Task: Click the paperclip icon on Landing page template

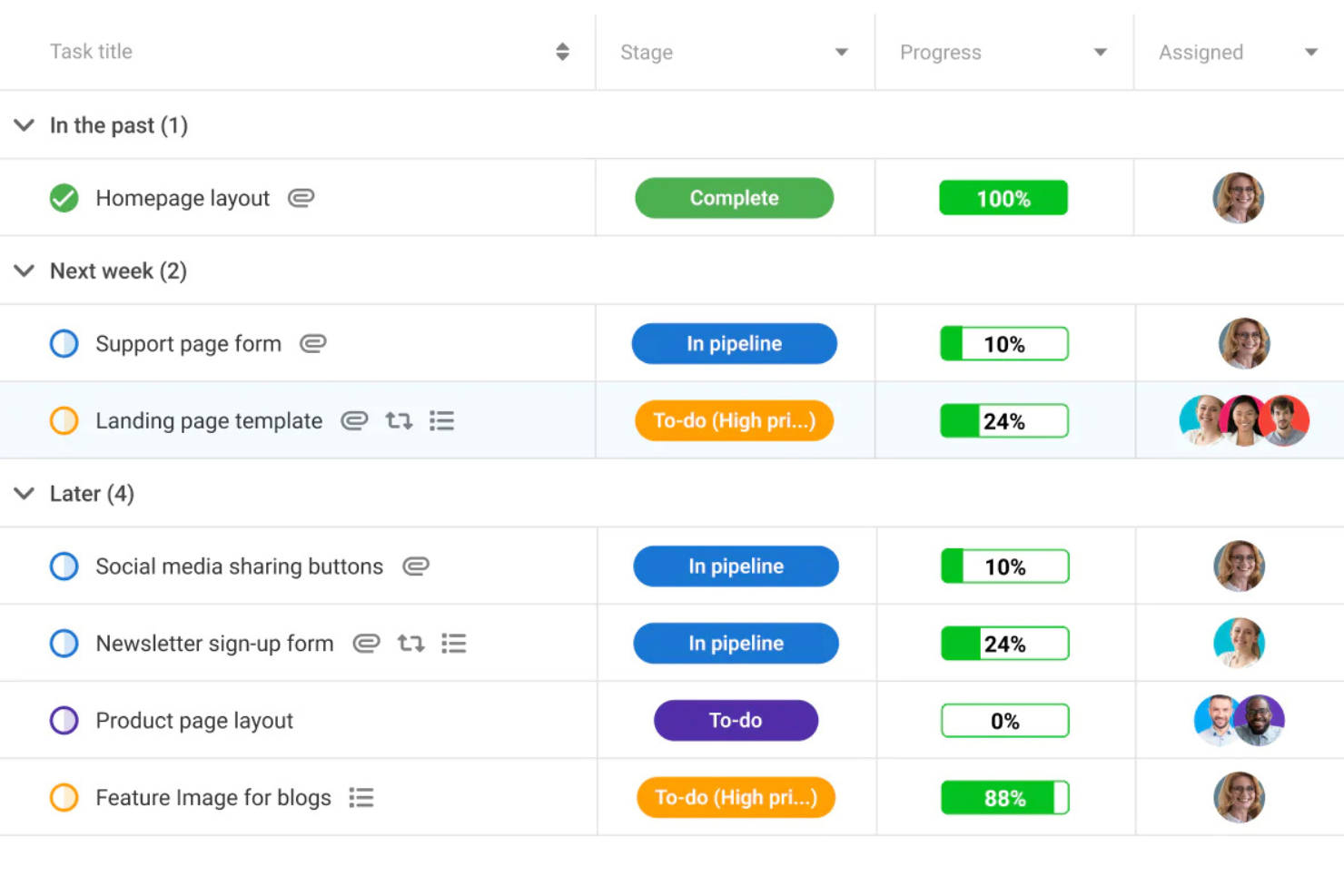Action: (354, 420)
